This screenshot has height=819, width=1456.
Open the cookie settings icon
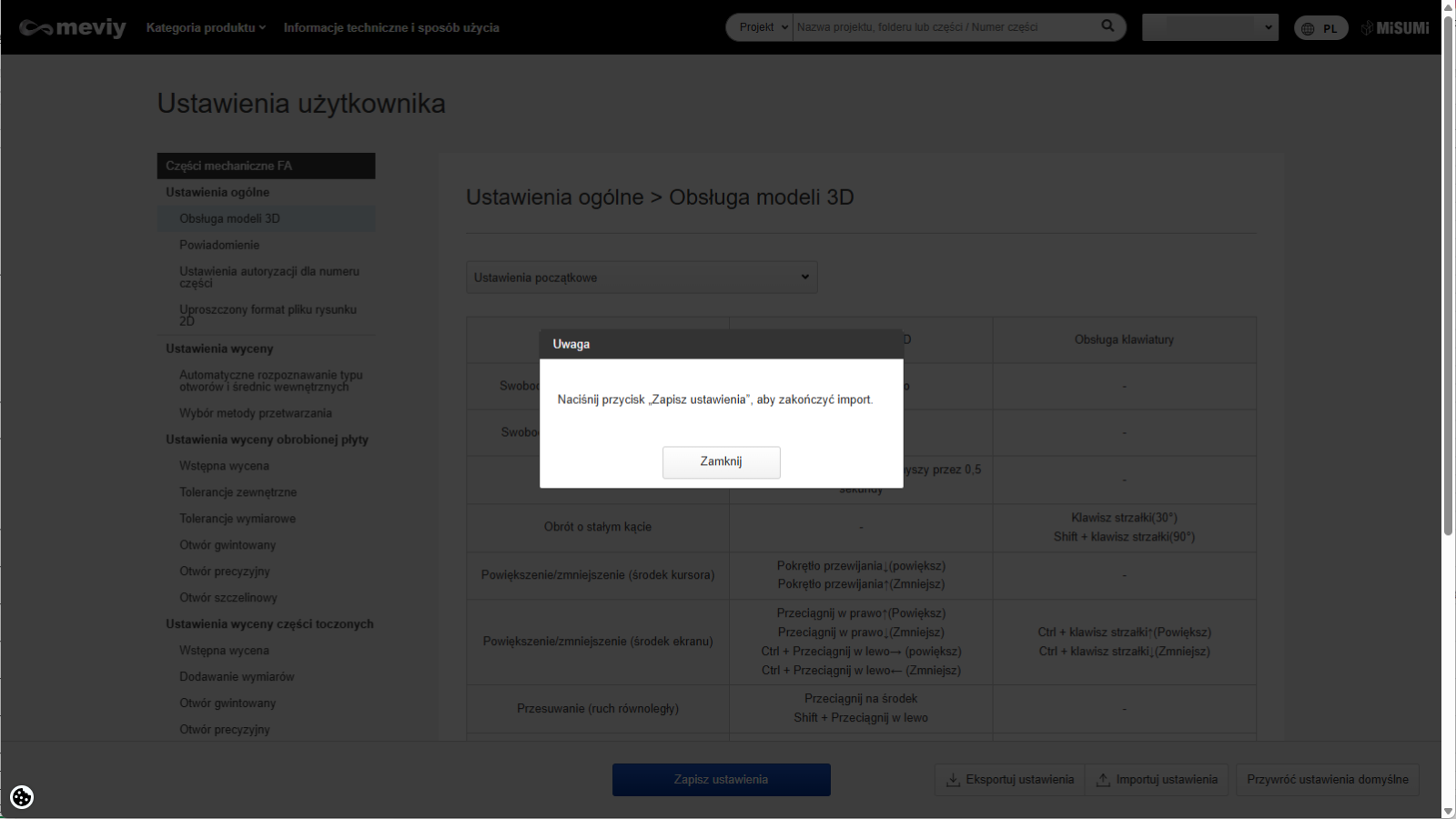tap(22, 797)
